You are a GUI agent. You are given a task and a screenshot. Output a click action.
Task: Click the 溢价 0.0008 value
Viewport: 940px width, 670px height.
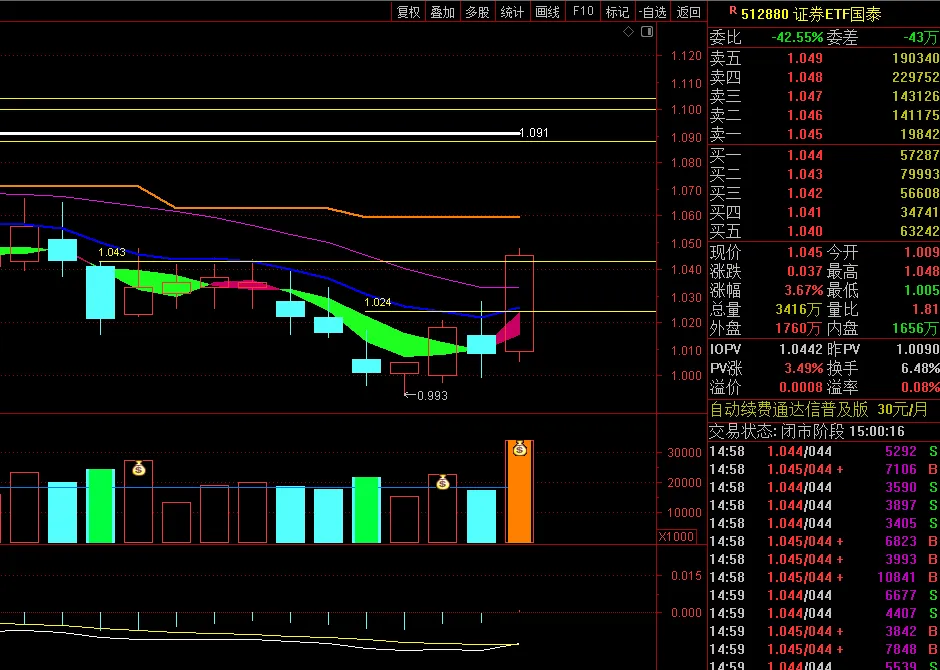(801, 387)
